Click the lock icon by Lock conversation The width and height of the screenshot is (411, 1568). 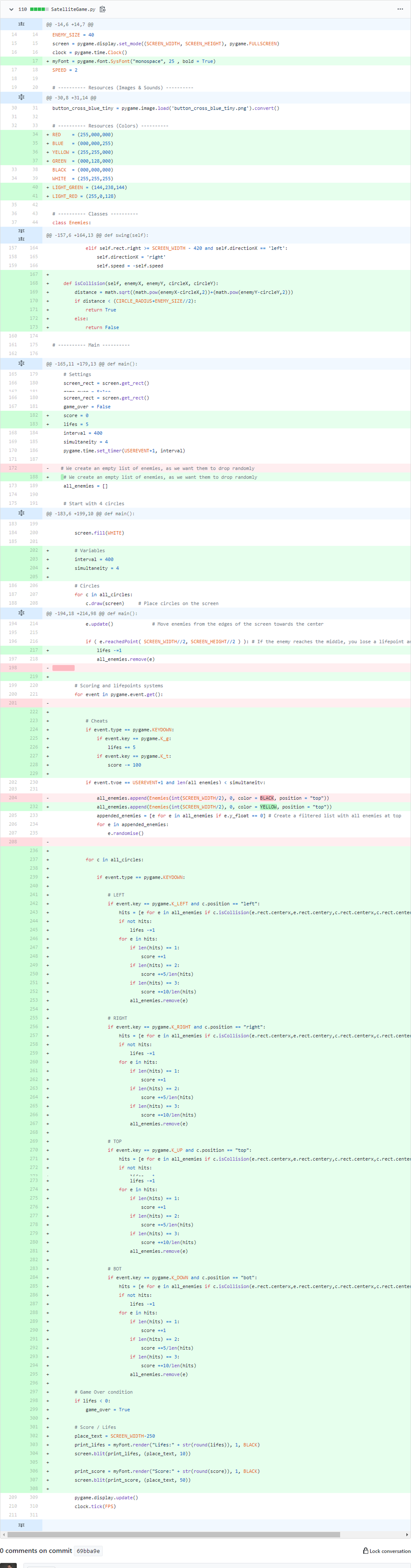click(365, 1551)
